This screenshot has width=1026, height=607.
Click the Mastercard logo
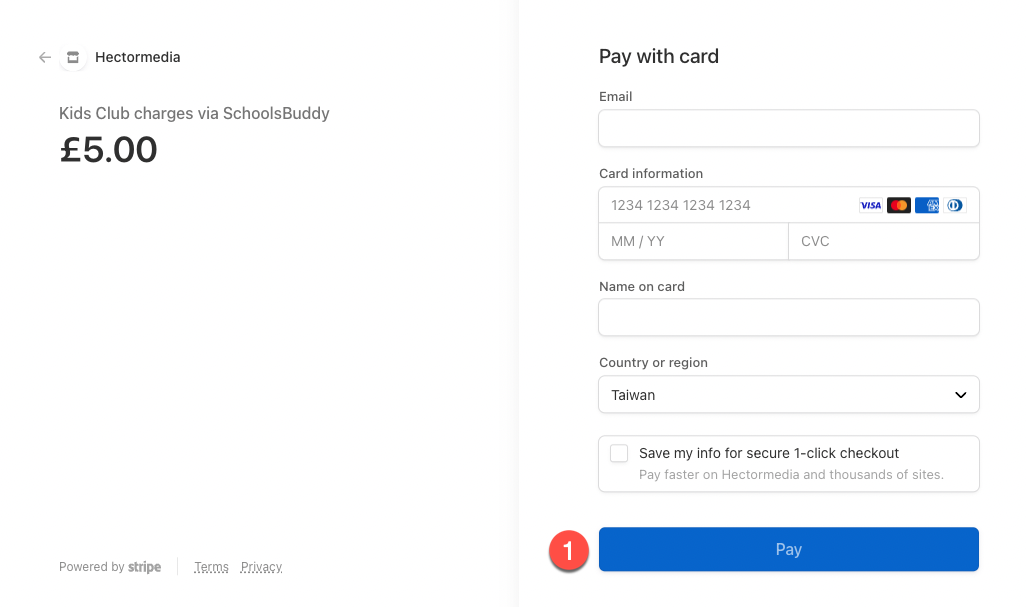[x=898, y=205]
